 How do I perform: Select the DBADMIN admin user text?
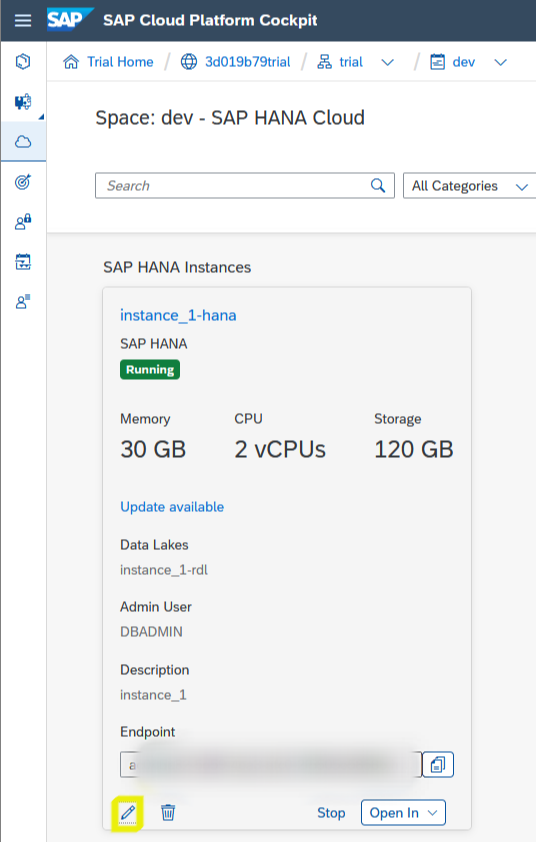[x=151, y=632]
